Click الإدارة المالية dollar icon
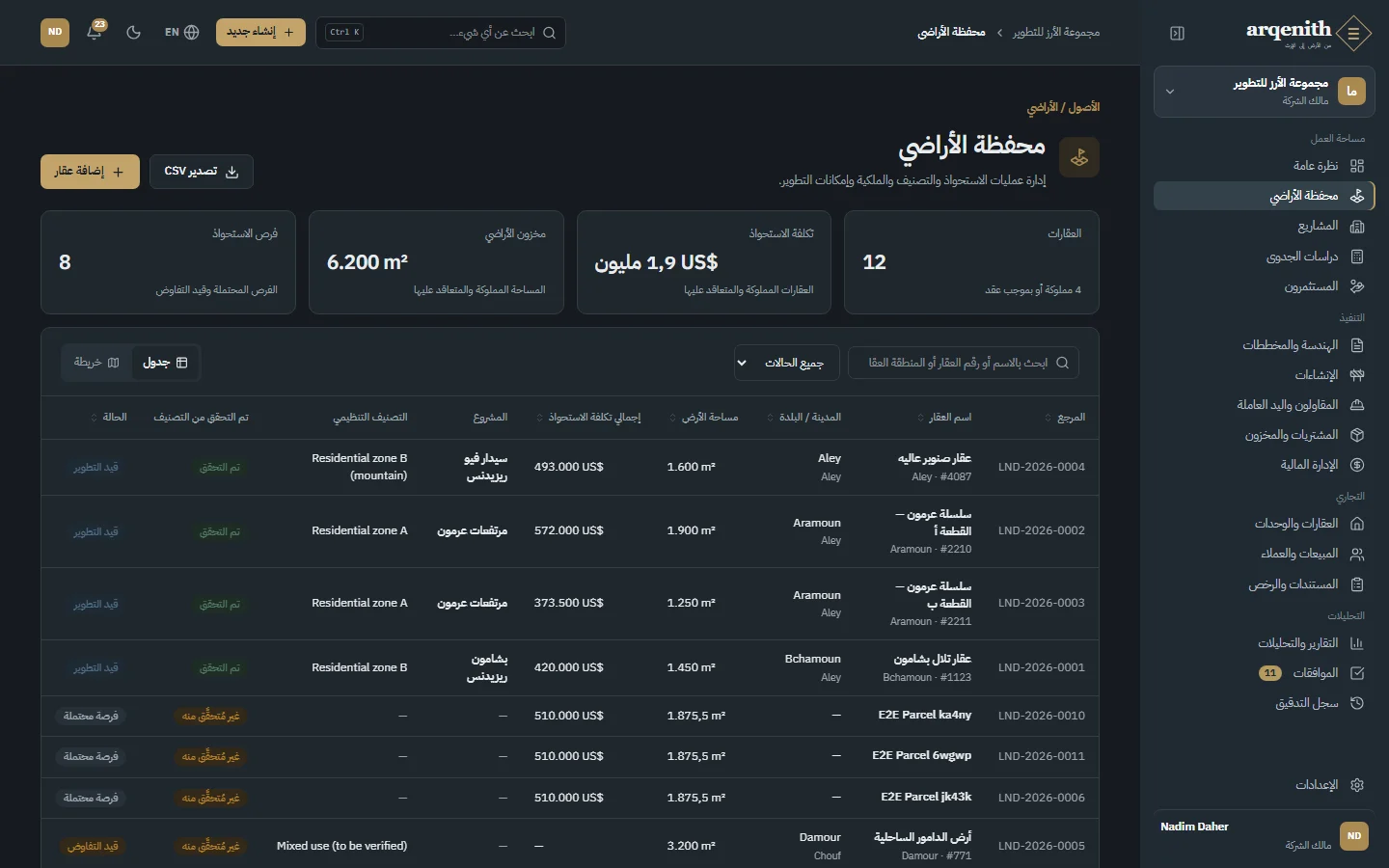1389x868 pixels. click(x=1357, y=465)
